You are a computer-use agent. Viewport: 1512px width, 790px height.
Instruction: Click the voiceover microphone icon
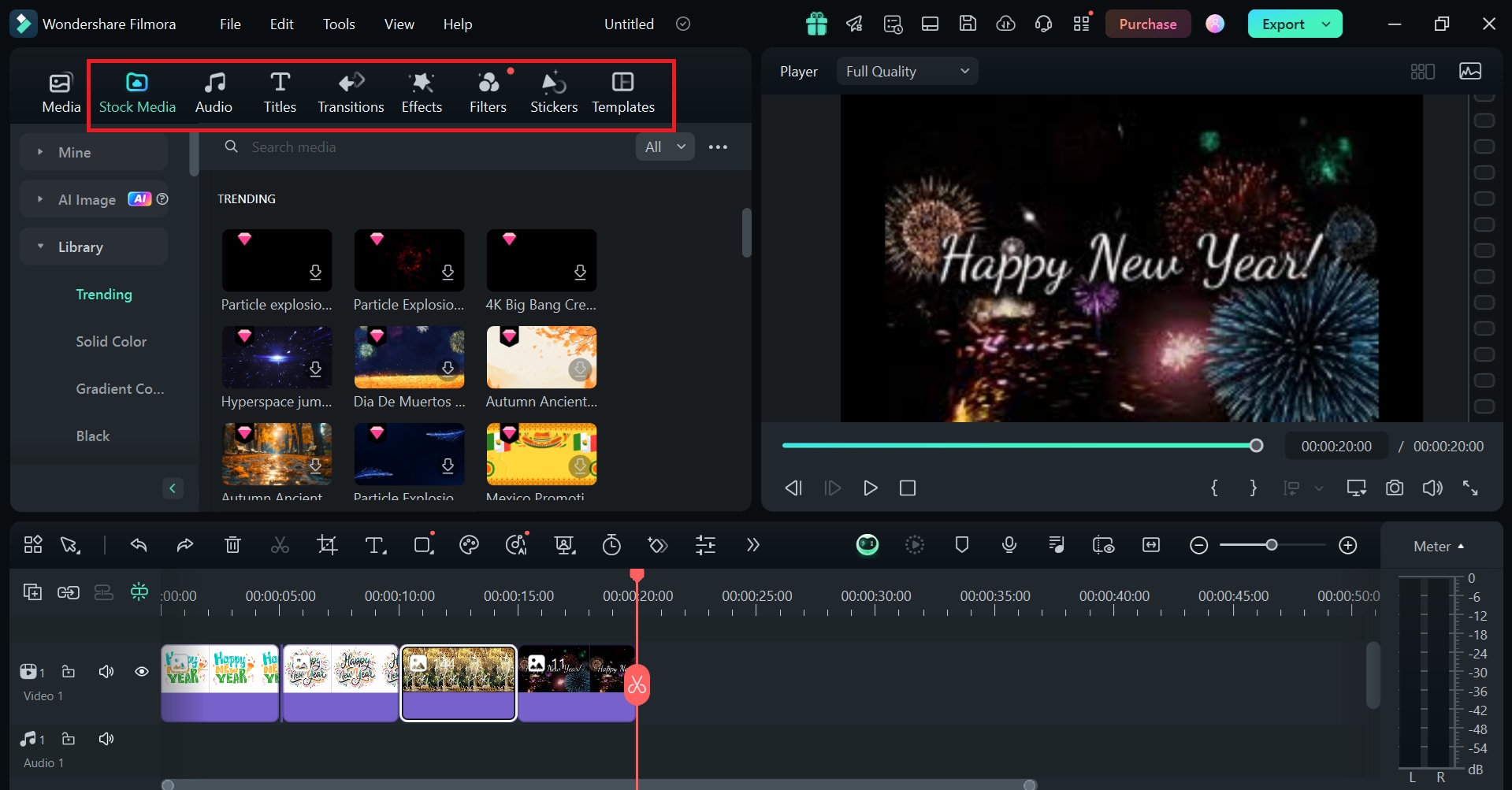(1009, 545)
